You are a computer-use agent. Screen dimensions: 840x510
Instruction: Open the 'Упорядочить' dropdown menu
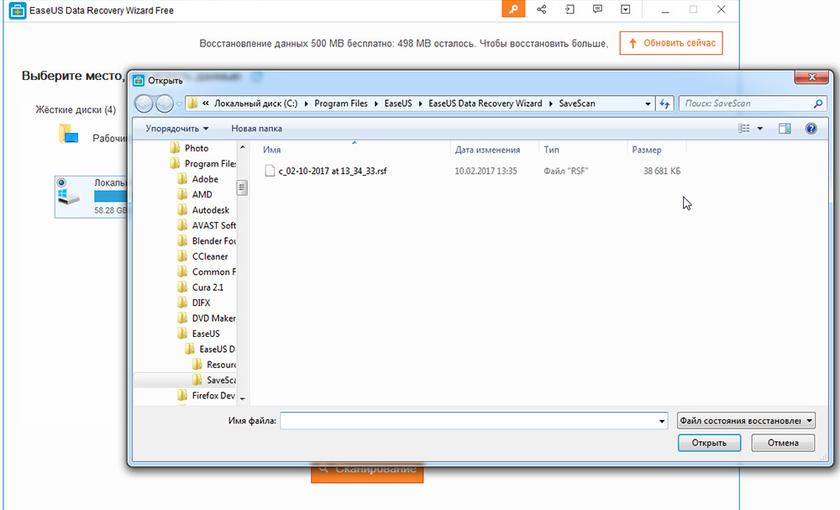pos(177,129)
